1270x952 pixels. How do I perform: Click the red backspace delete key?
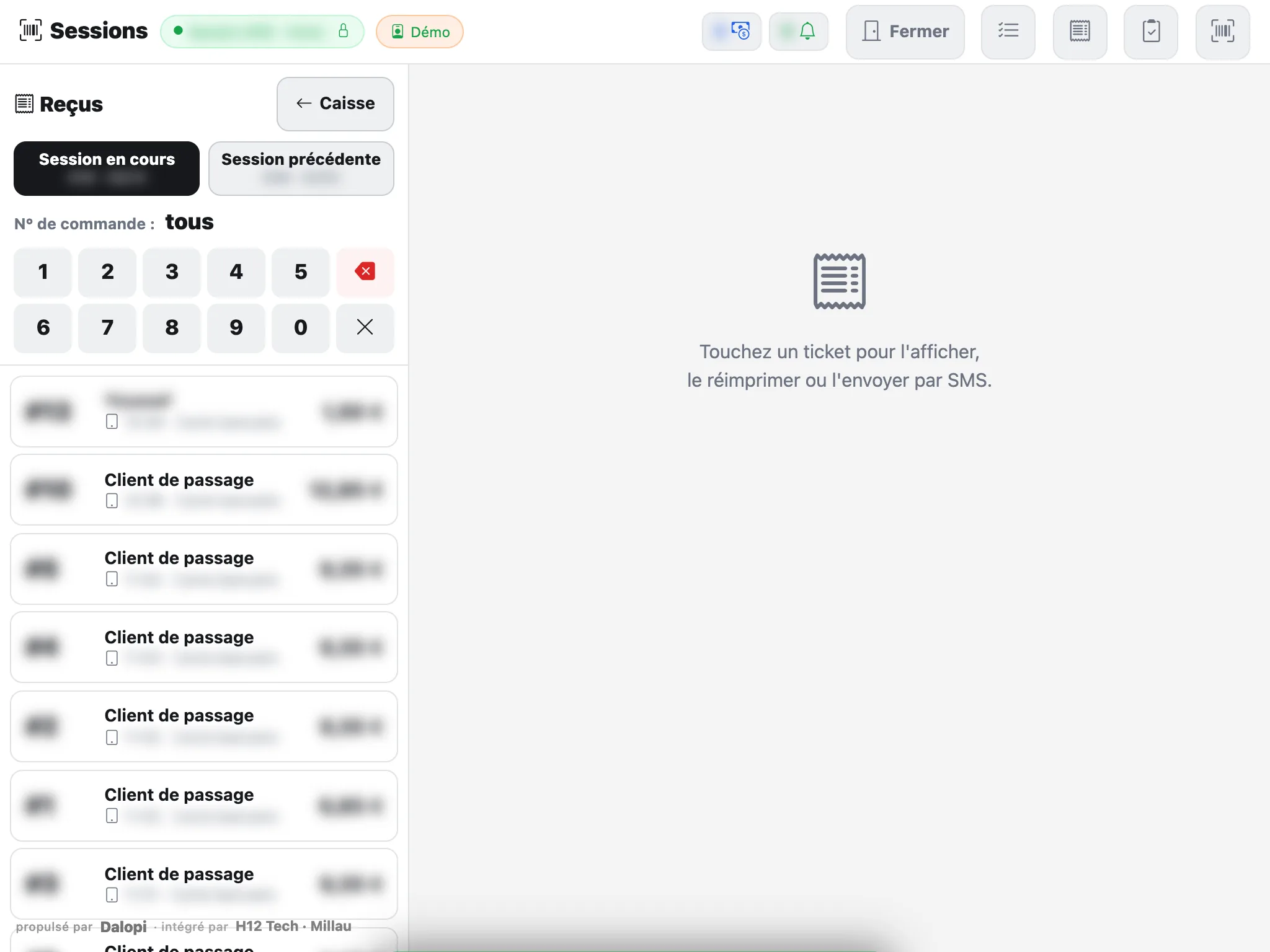pyautogui.click(x=365, y=272)
